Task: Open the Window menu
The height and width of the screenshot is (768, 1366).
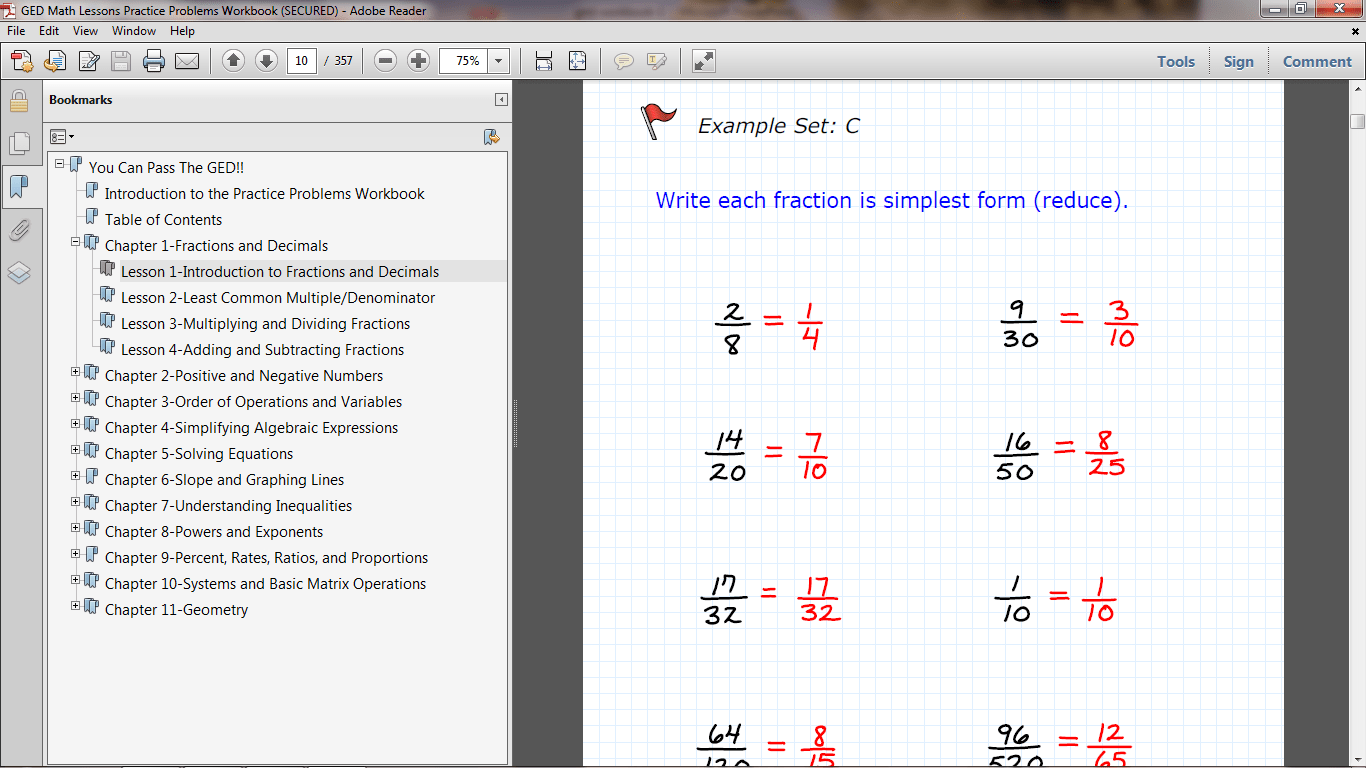Action: pos(134,31)
